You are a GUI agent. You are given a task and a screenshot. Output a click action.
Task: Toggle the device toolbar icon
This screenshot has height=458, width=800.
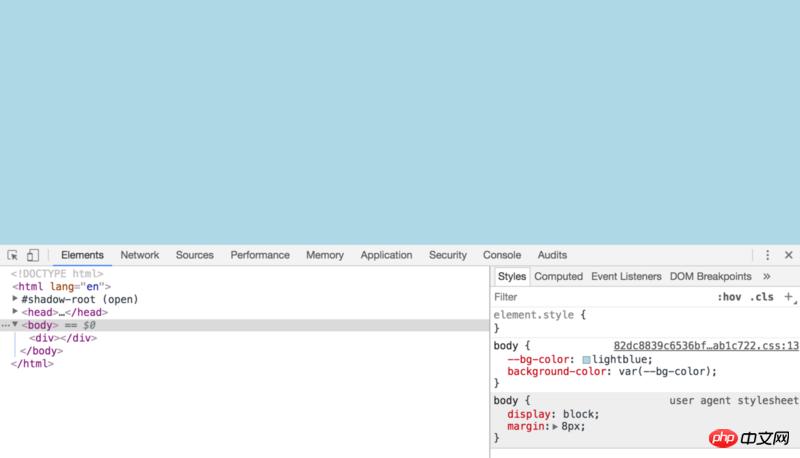pos(33,255)
